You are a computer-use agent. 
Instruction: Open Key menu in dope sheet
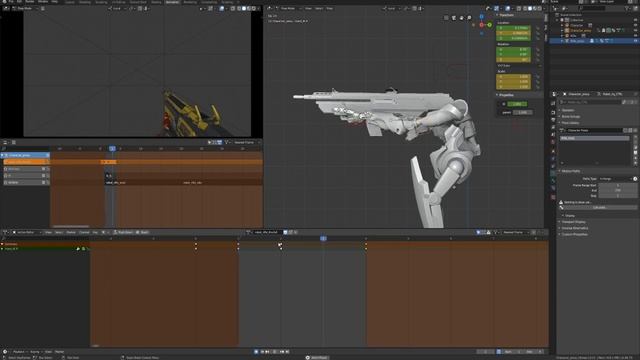95,232
